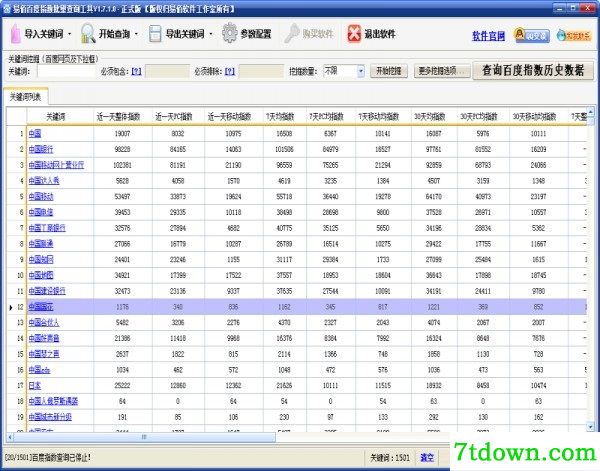Focus the 关键词 input field

tap(66, 71)
